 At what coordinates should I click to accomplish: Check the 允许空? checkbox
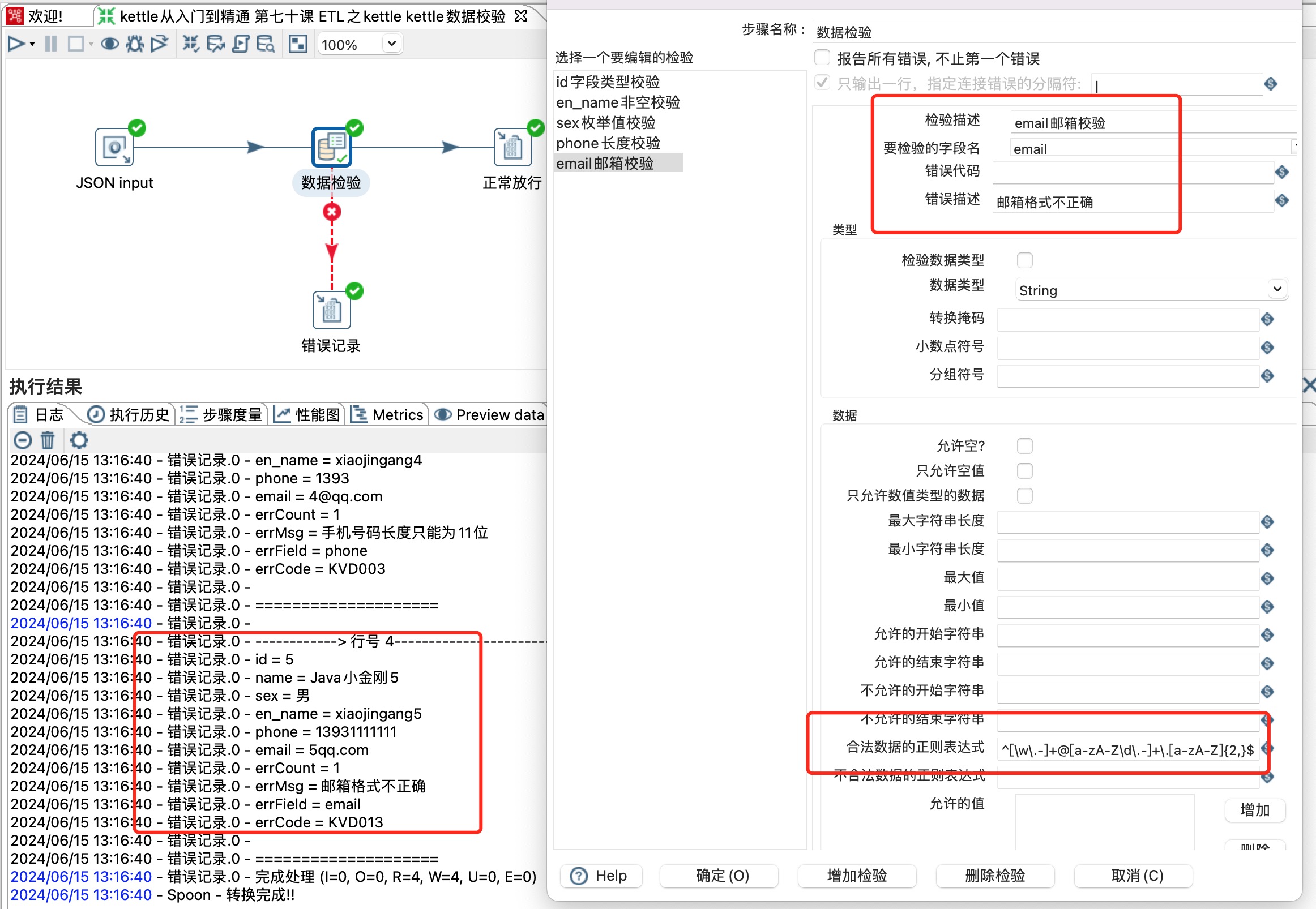click(1024, 445)
